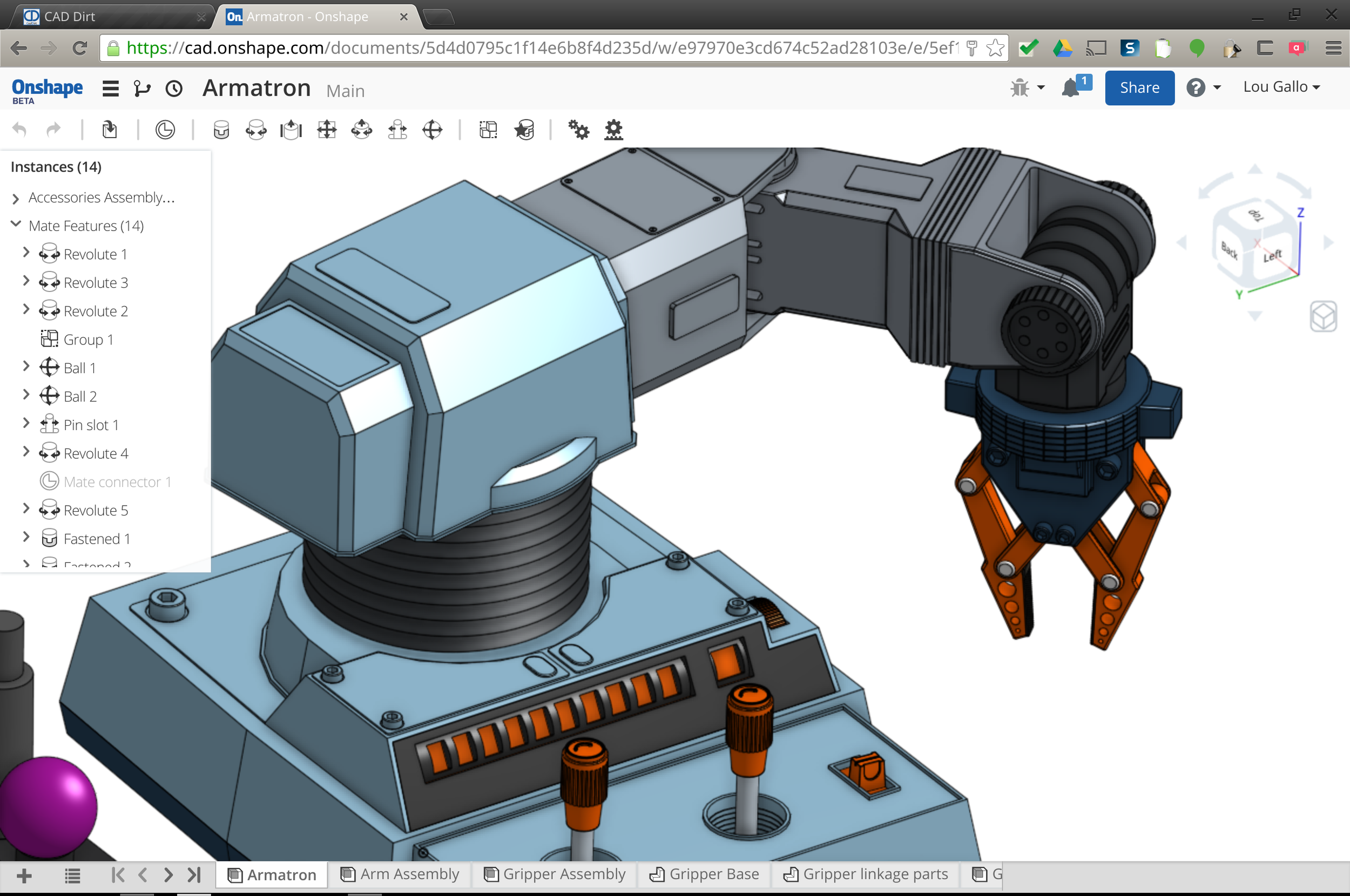Expand the Ball 1 mate feature

(24, 368)
